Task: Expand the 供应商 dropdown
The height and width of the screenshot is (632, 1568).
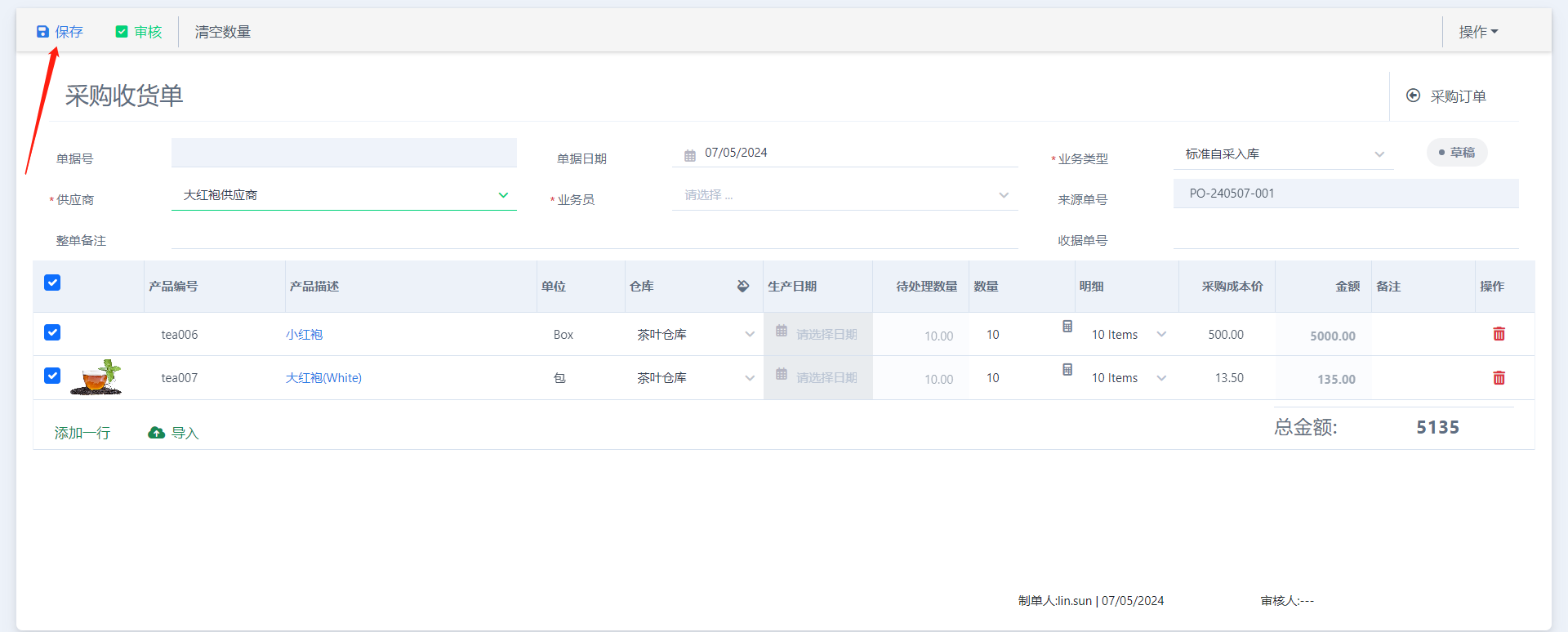Action: click(x=344, y=195)
